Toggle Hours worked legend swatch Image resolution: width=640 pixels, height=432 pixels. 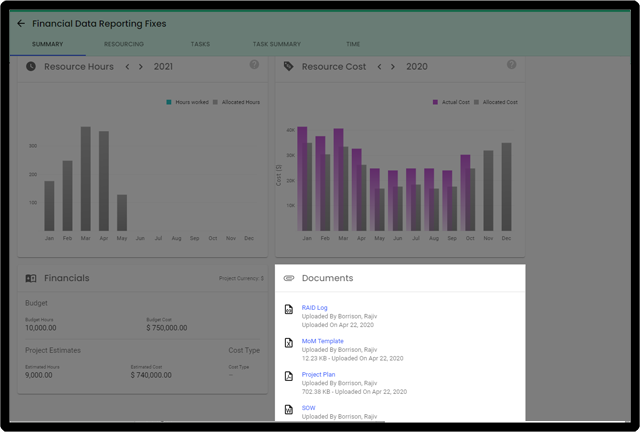[169, 102]
